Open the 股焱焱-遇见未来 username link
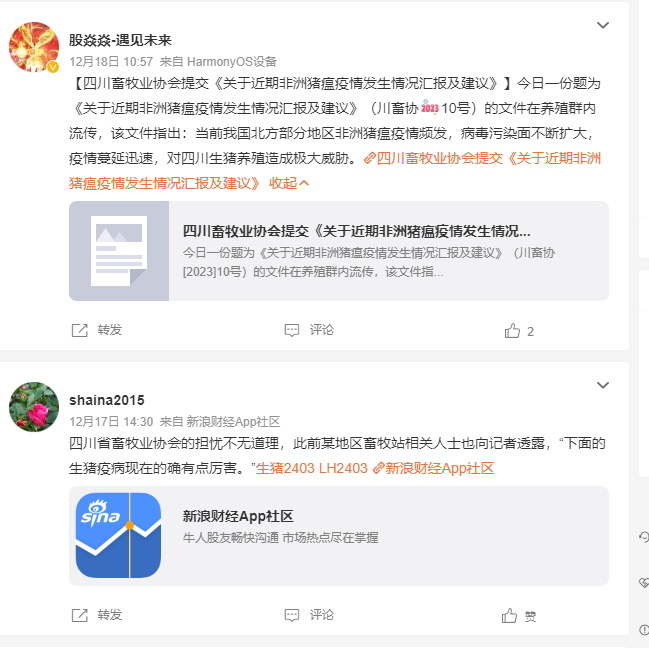The image size is (649, 648). coord(120,40)
